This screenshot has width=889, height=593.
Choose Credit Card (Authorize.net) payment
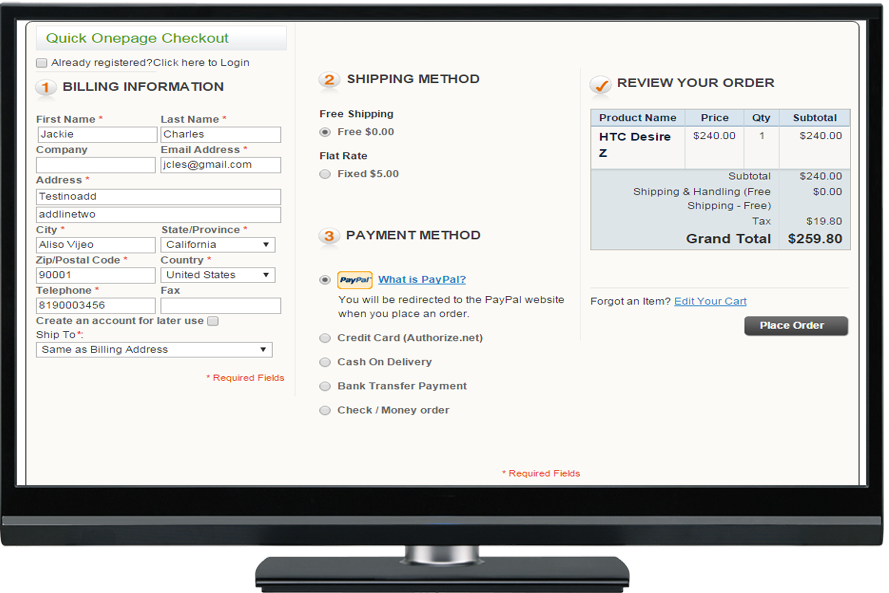pos(325,338)
